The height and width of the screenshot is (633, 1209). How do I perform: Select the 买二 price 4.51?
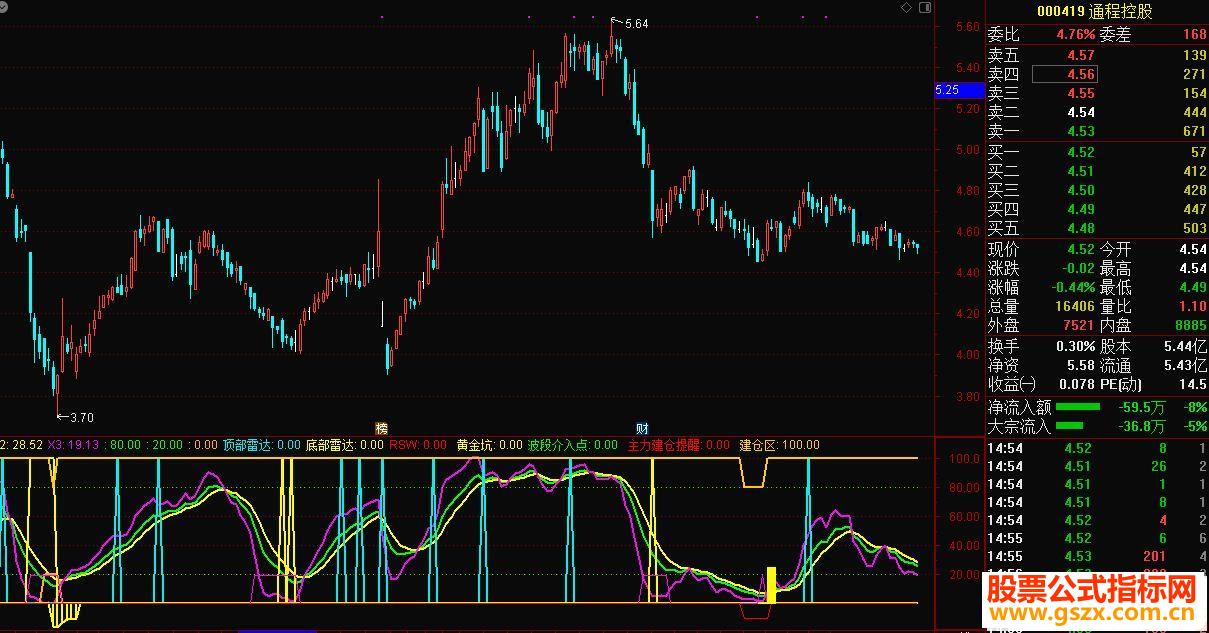tap(1080, 172)
